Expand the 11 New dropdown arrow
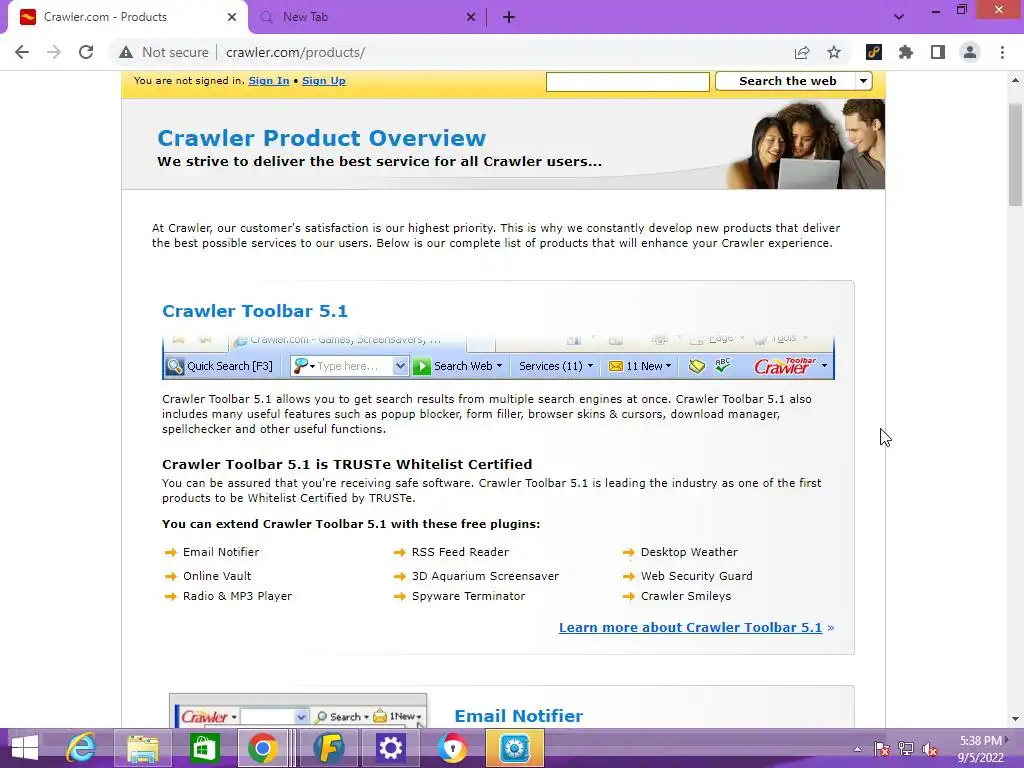 (x=668, y=366)
